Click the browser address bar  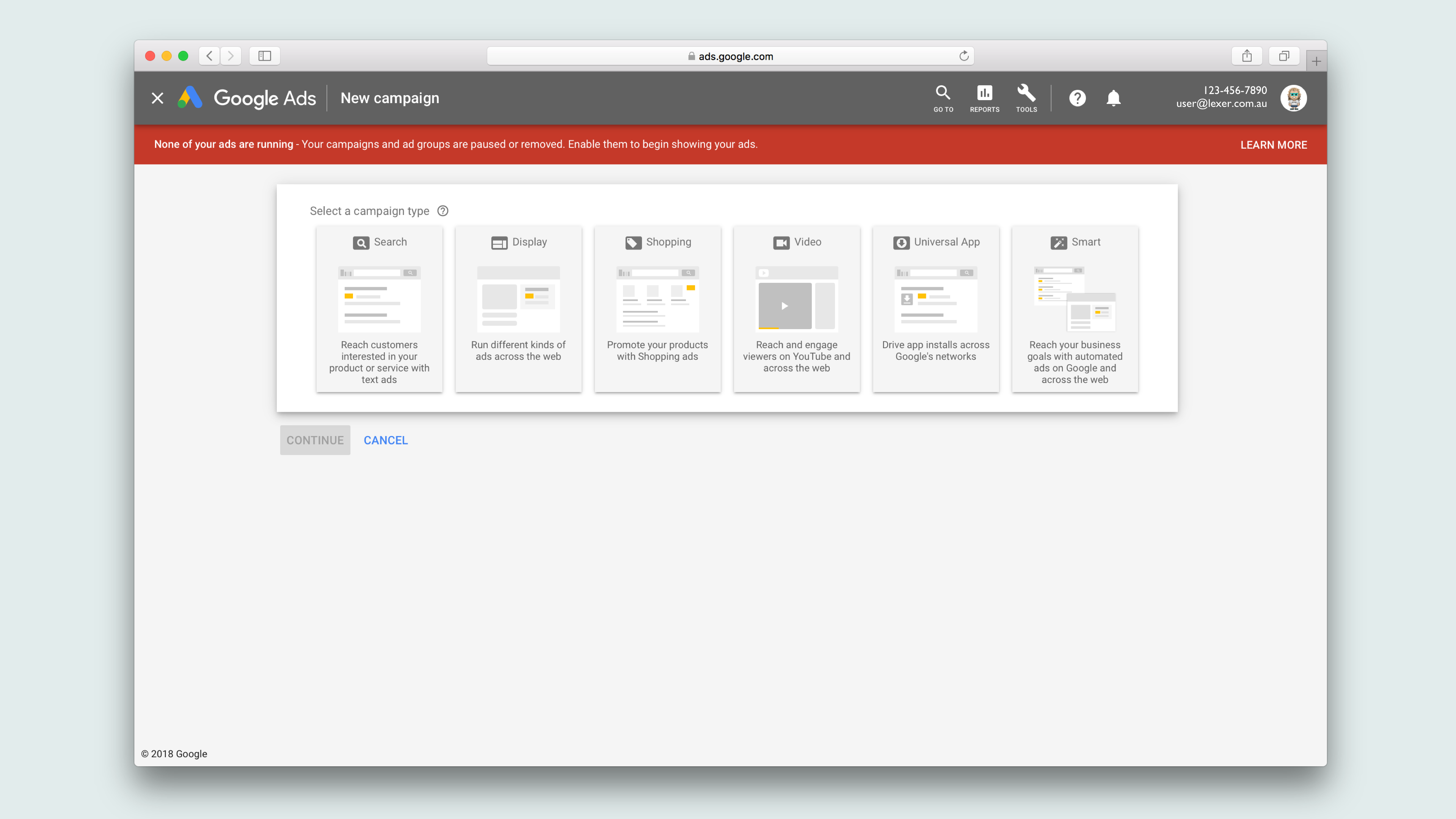point(729,56)
